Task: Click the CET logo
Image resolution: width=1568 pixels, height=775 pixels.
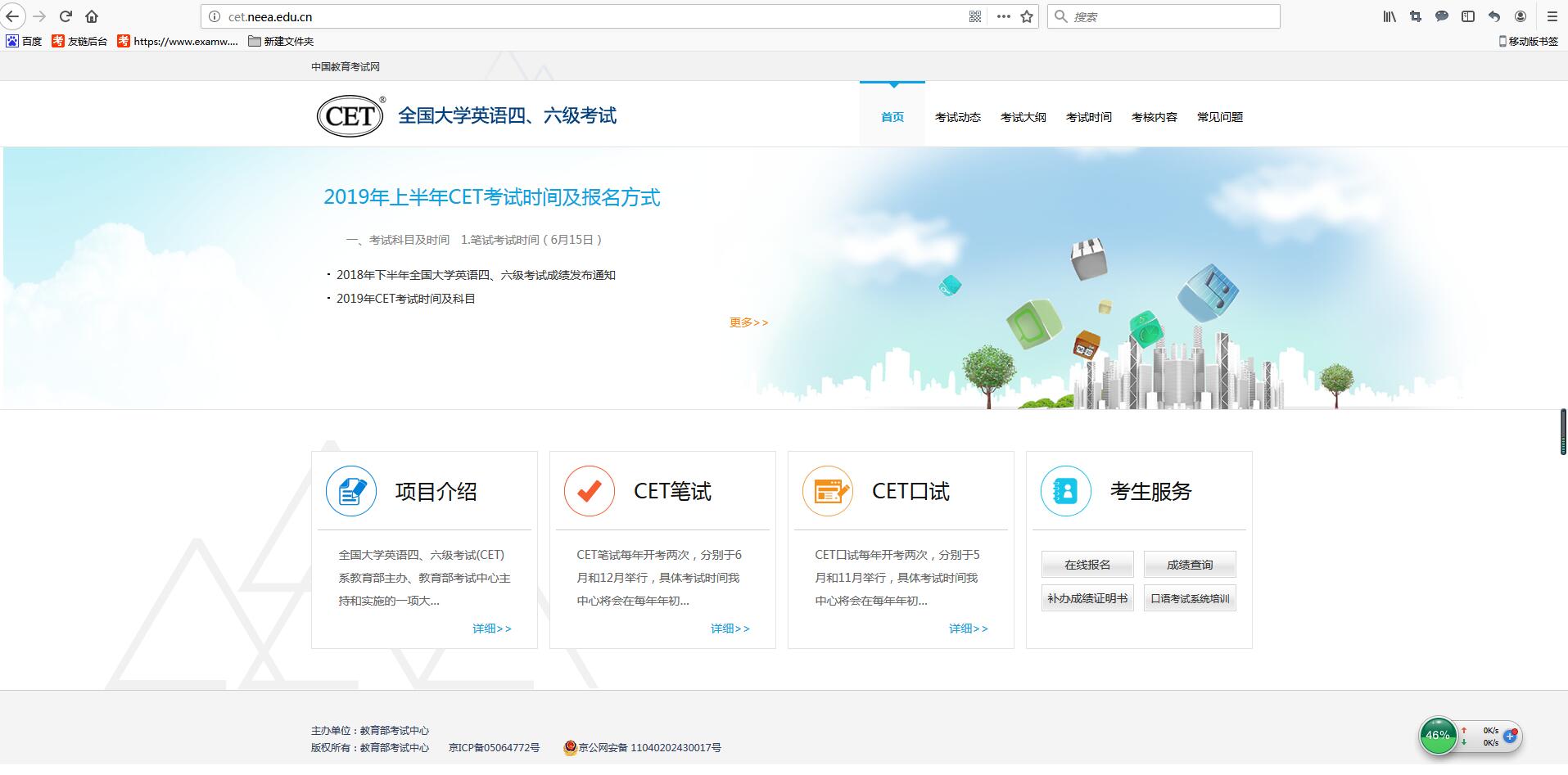Action: pyautogui.click(x=350, y=115)
